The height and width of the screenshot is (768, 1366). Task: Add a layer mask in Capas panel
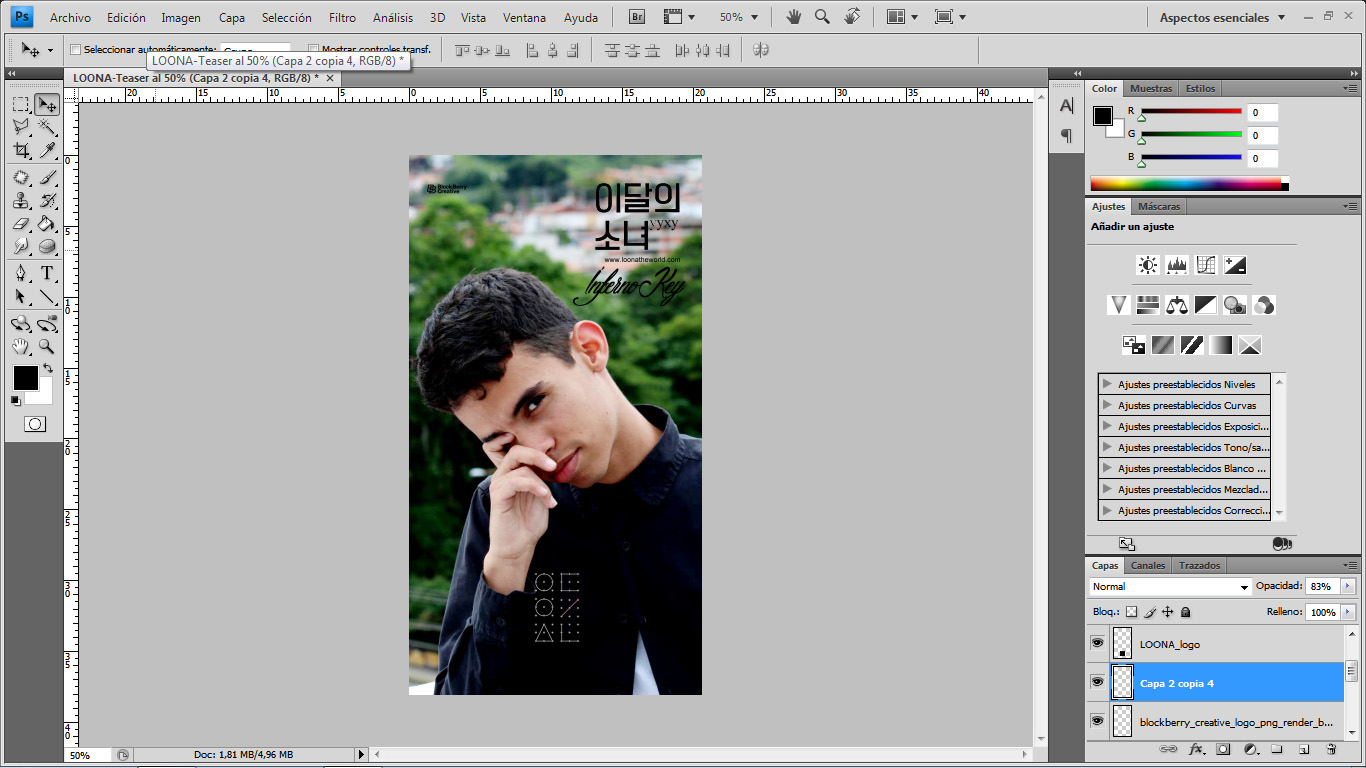pyautogui.click(x=1223, y=749)
